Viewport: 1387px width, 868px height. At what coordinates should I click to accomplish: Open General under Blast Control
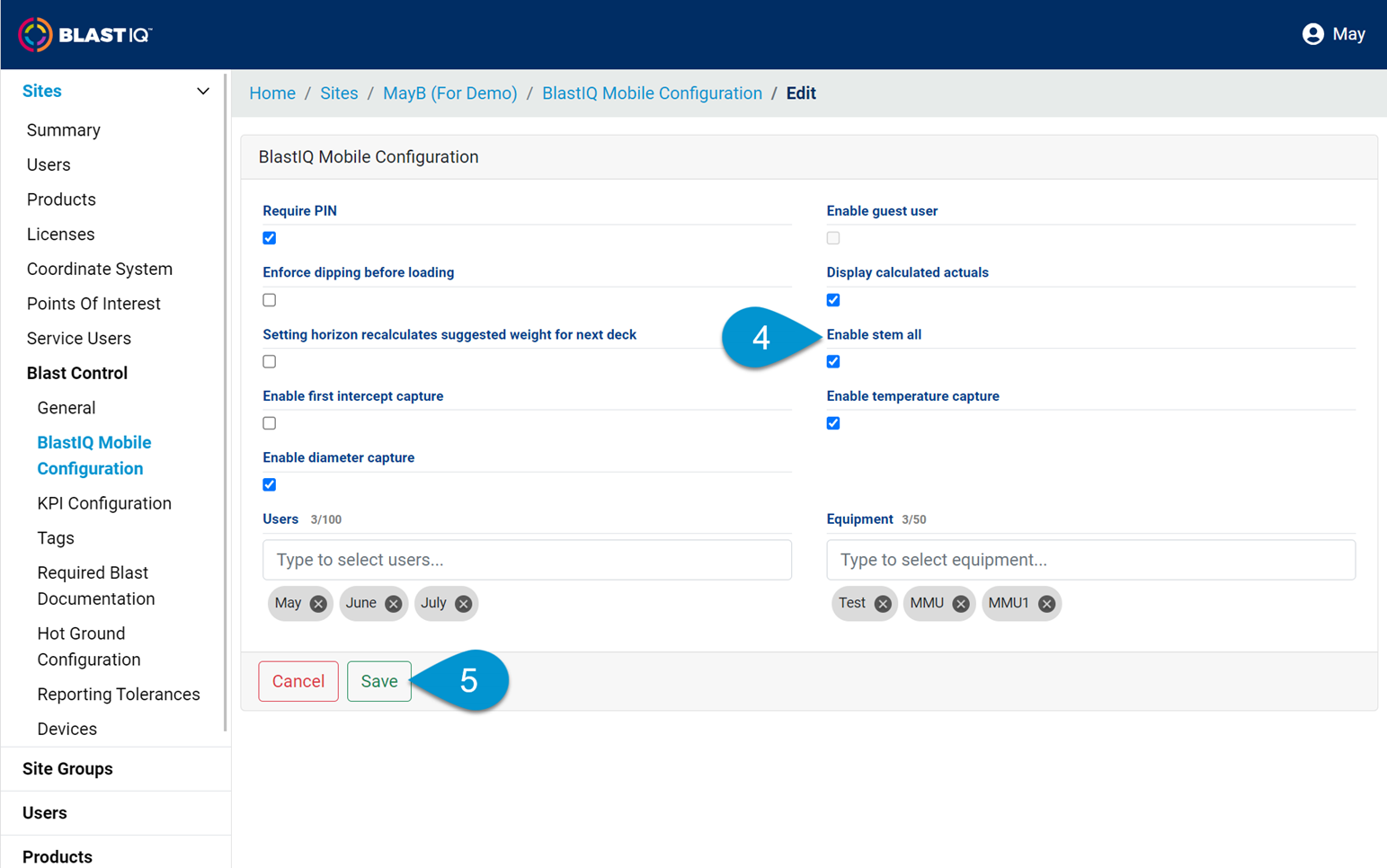click(x=67, y=408)
